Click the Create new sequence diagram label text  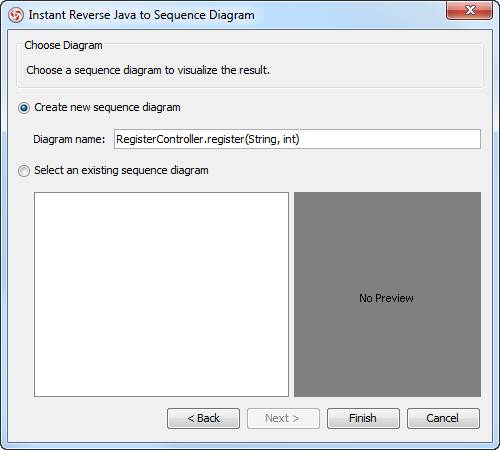click(107, 107)
